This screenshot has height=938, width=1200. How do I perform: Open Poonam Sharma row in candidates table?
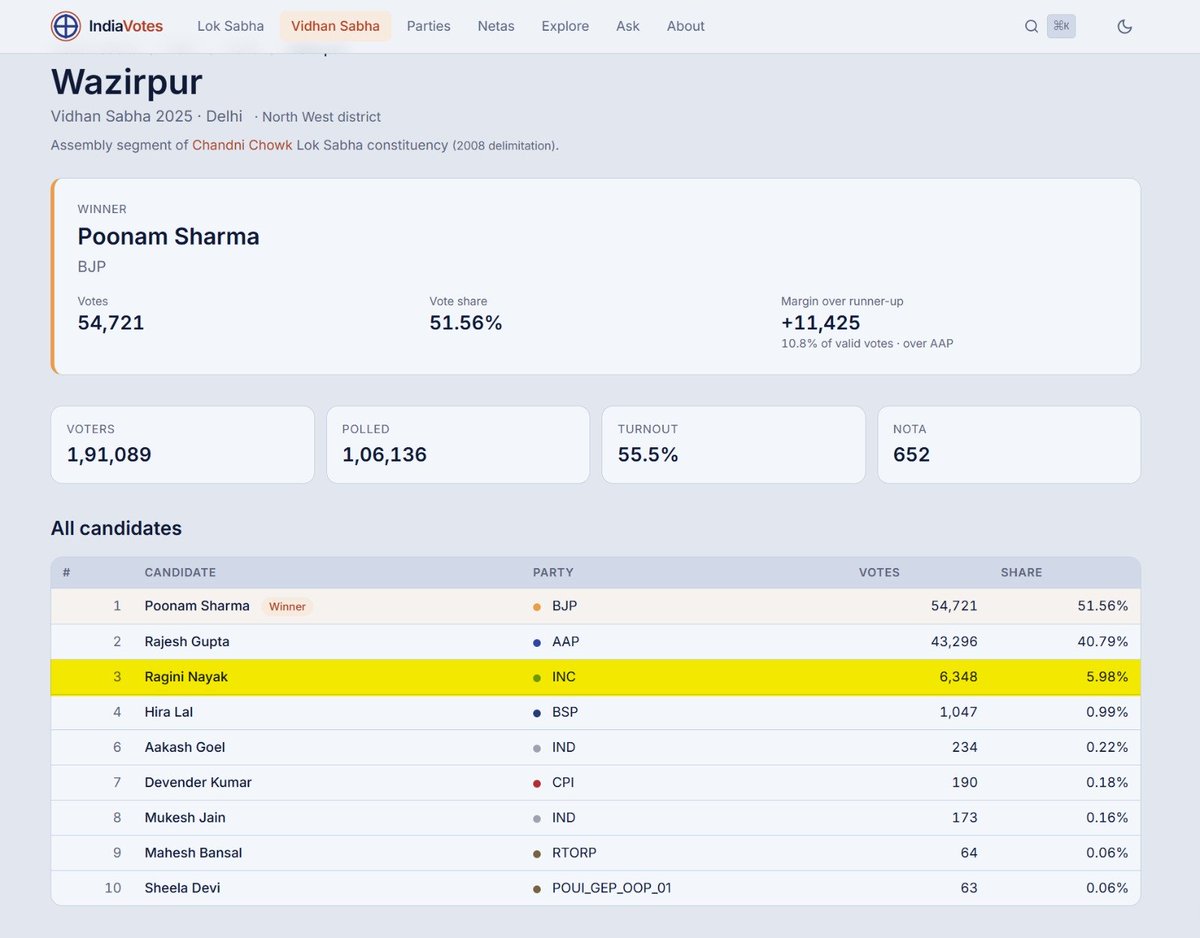[595, 606]
